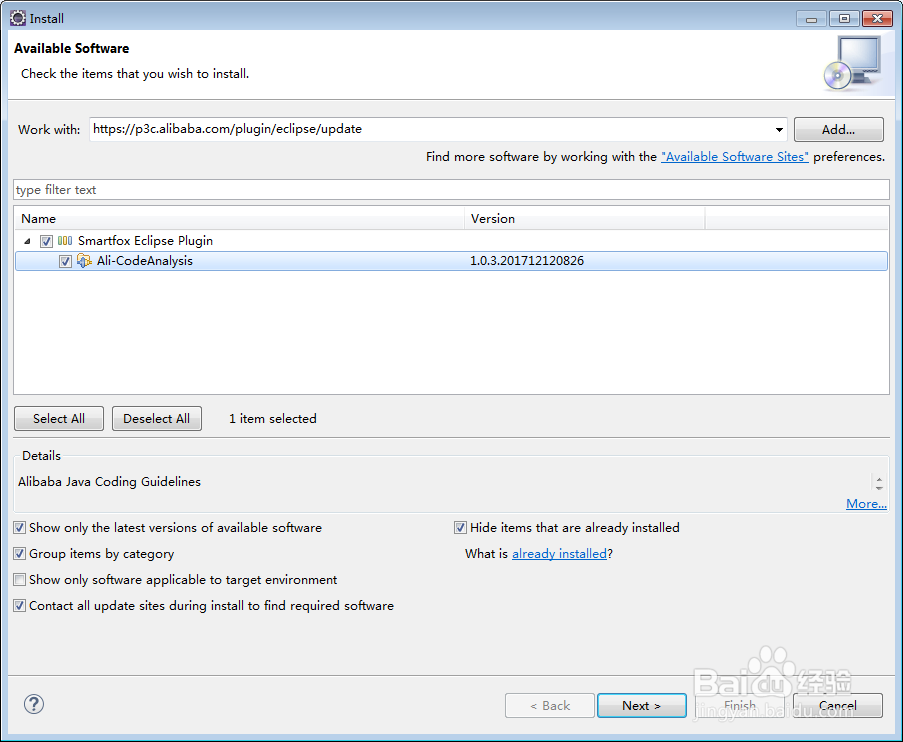Click the Deselect All button
Image resolution: width=903 pixels, height=742 pixels.
157,418
